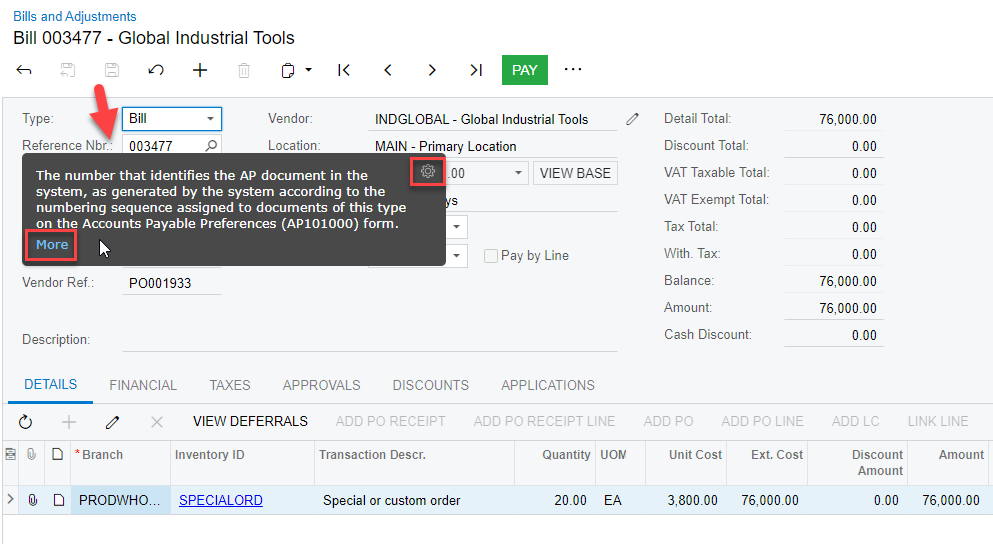
Task: Switch to the FINANCIAL tab
Action: click(x=143, y=385)
